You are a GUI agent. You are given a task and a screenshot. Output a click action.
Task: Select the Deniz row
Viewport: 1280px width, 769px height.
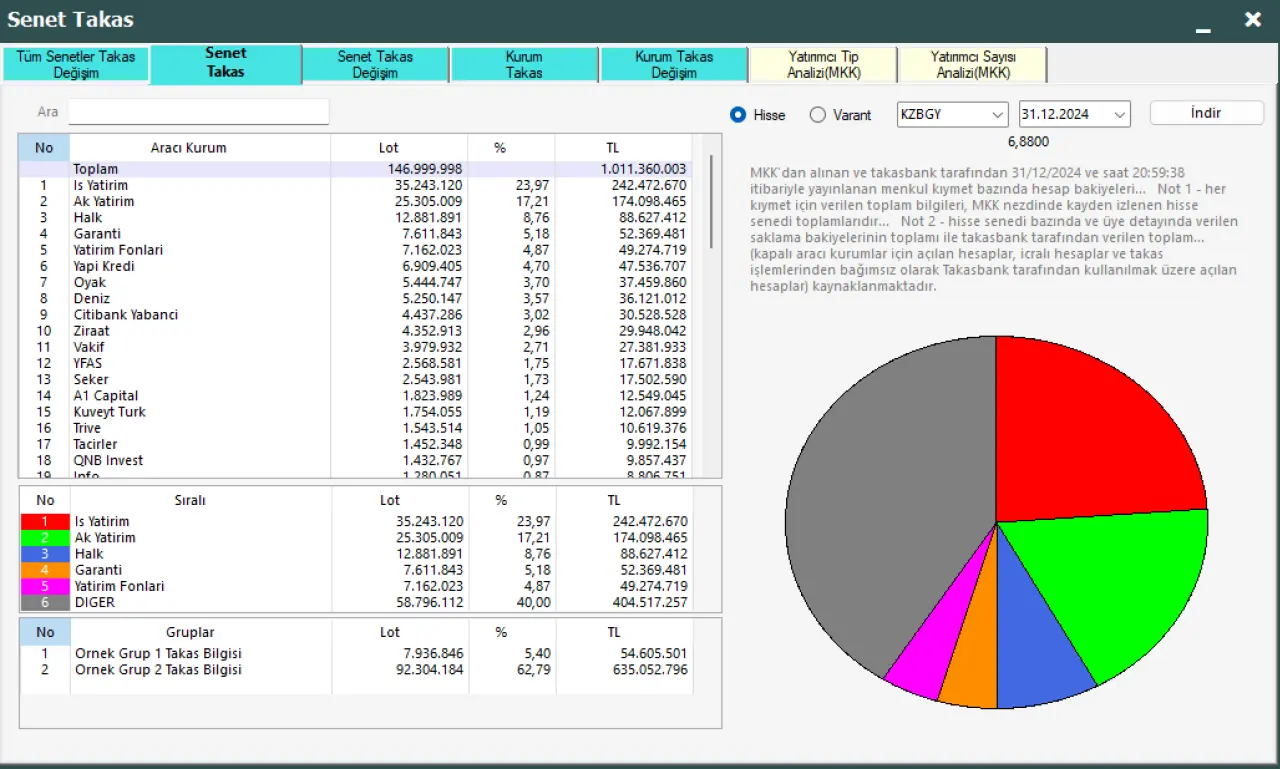355,298
